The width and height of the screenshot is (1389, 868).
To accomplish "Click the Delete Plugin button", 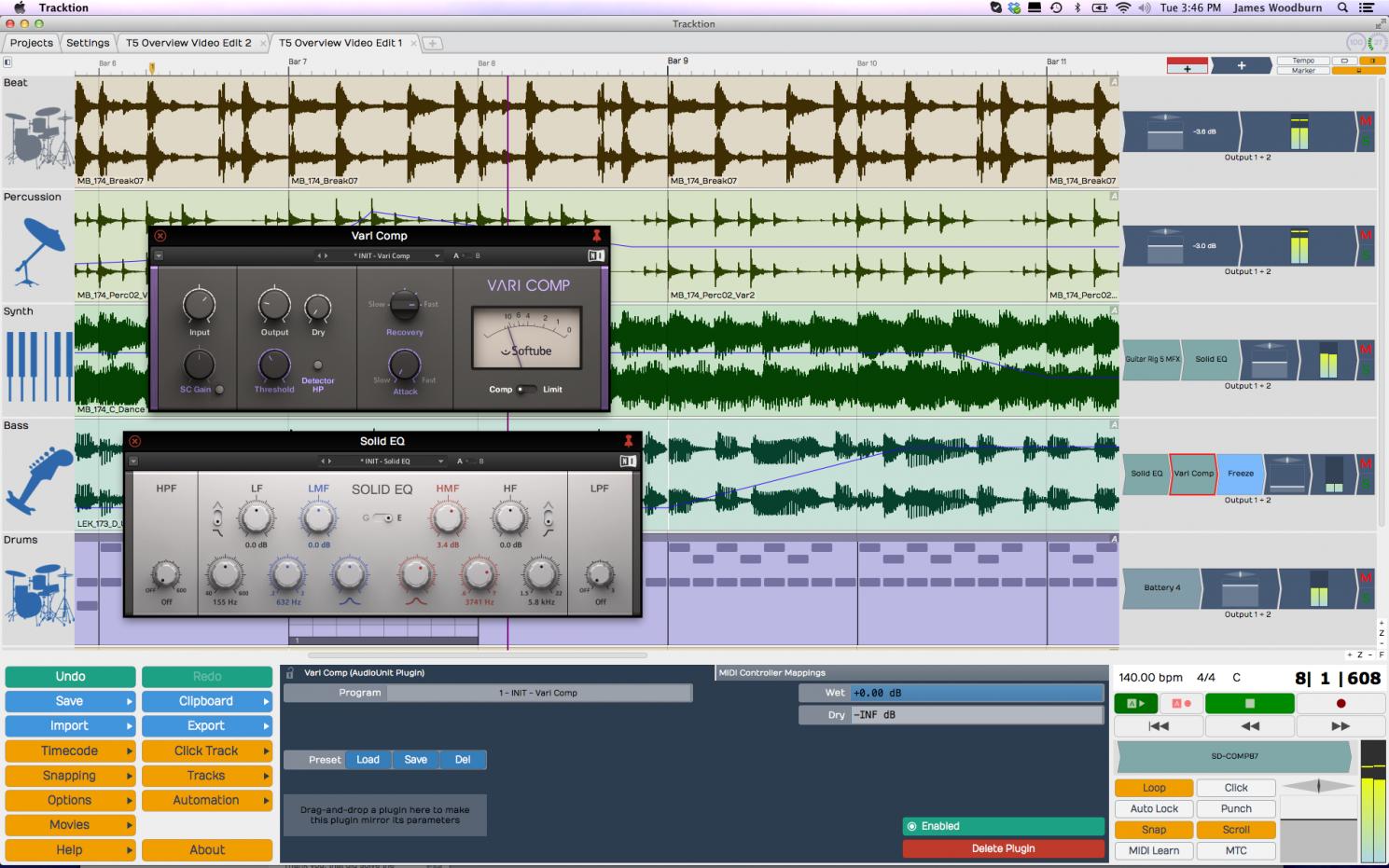I will coord(1004,848).
